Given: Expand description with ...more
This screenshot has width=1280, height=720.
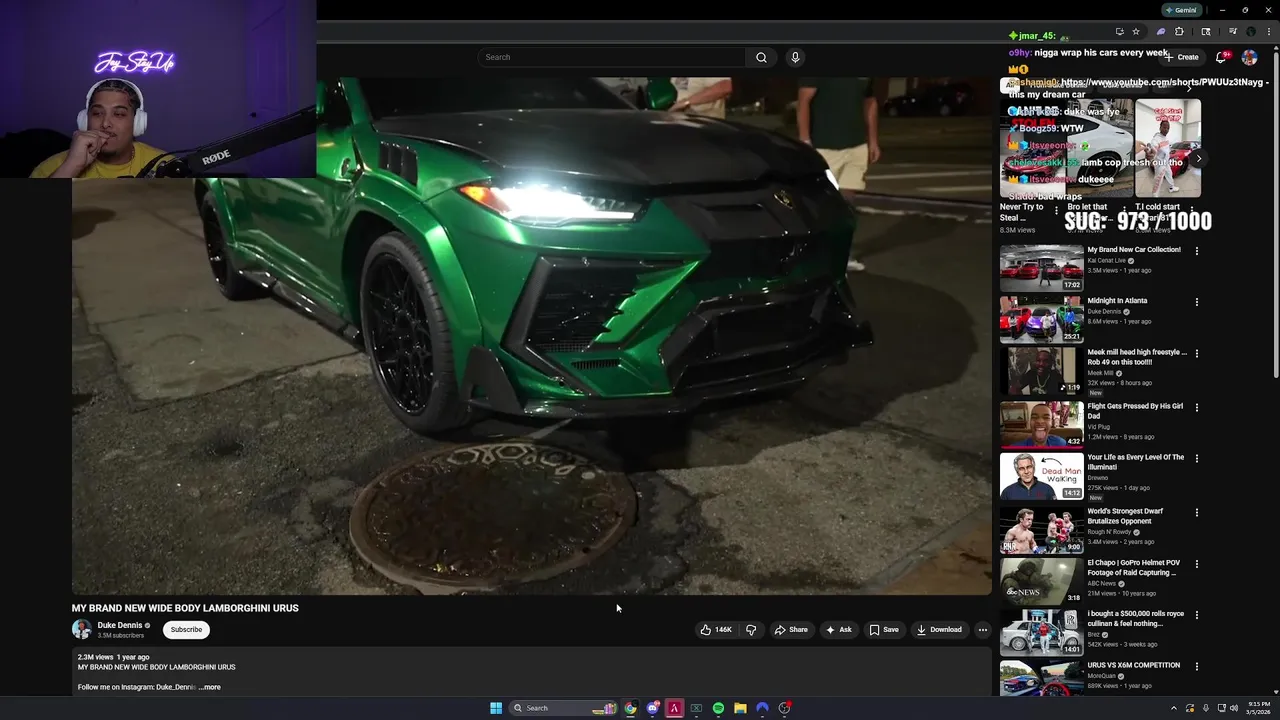Looking at the screenshot, I should tap(210, 687).
